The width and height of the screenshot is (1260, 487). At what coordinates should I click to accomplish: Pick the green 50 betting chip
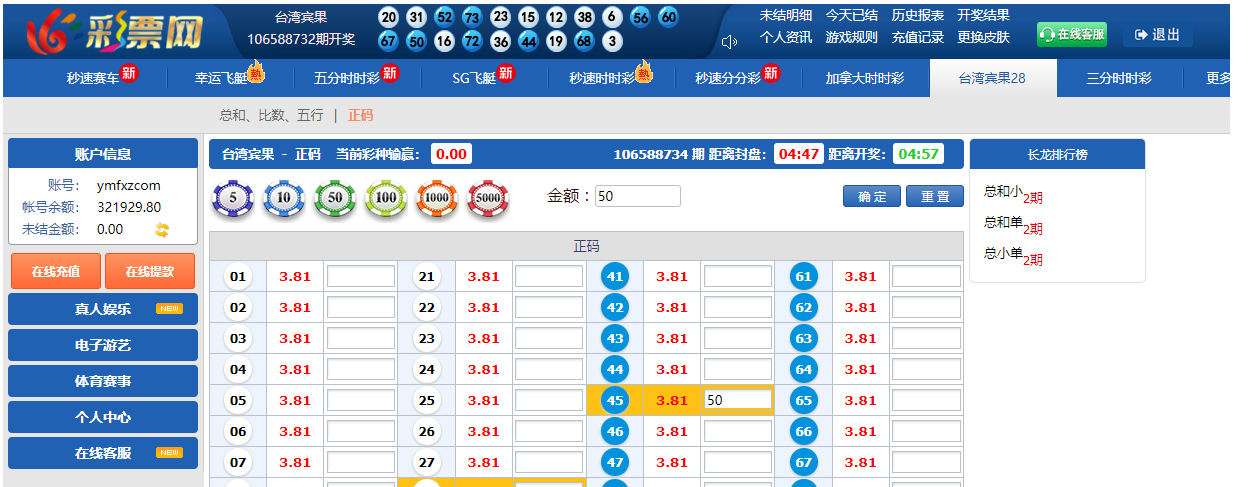335,198
